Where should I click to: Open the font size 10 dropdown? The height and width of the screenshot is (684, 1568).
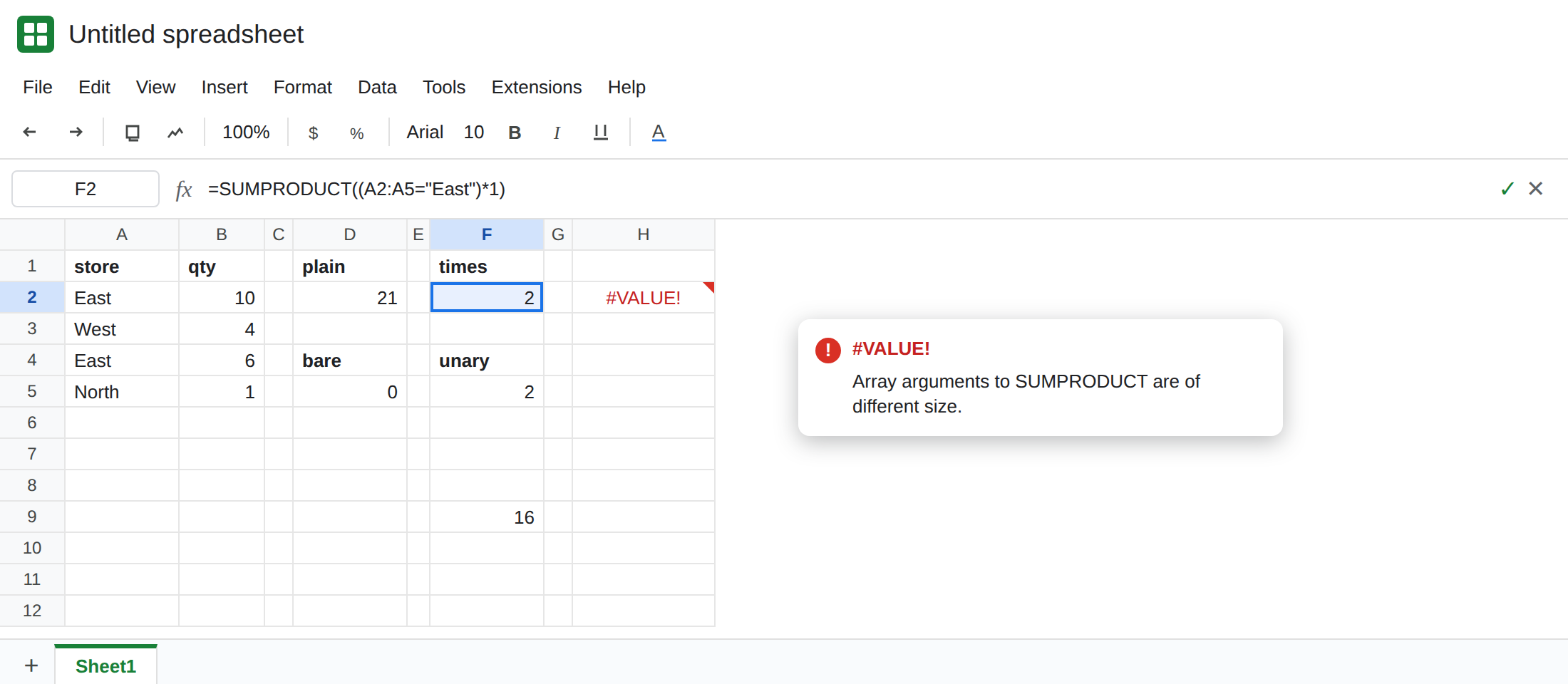pos(474,133)
